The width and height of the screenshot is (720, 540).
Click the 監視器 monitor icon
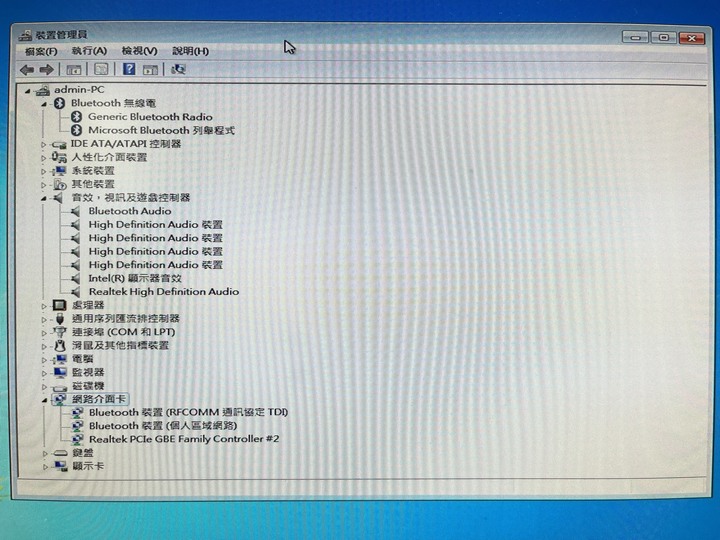tap(60, 372)
